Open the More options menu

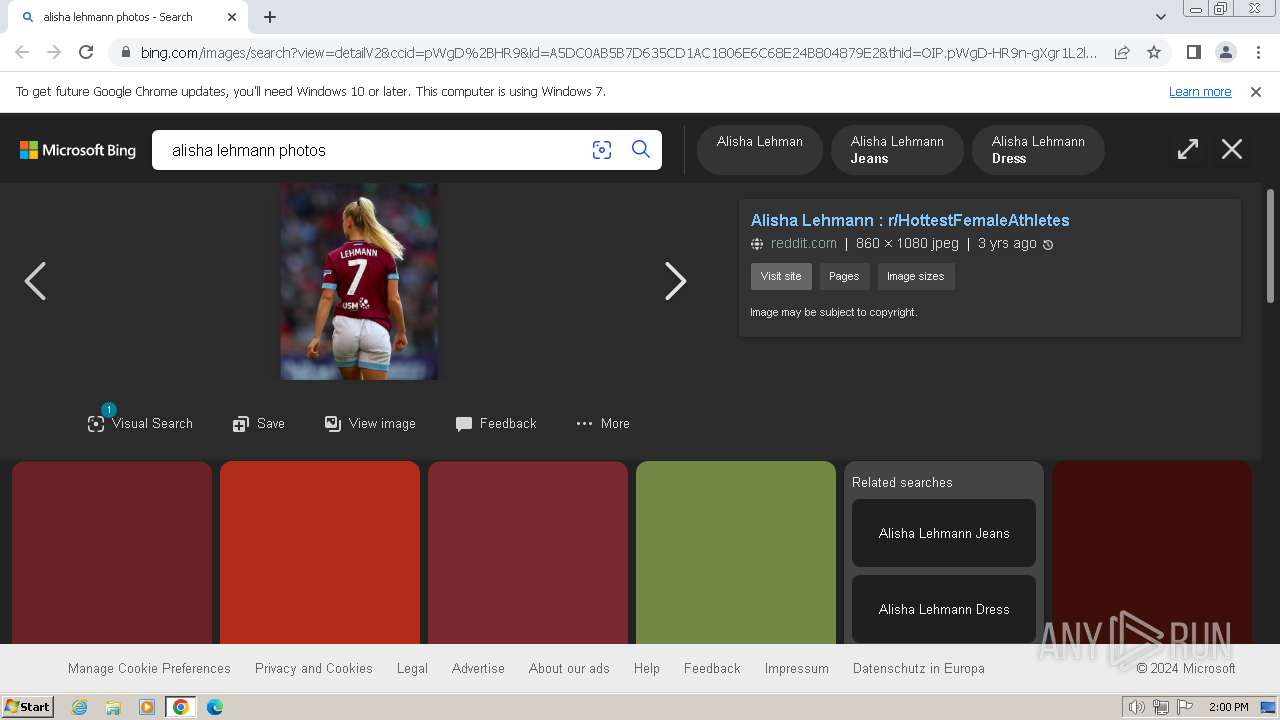[603, 423]
